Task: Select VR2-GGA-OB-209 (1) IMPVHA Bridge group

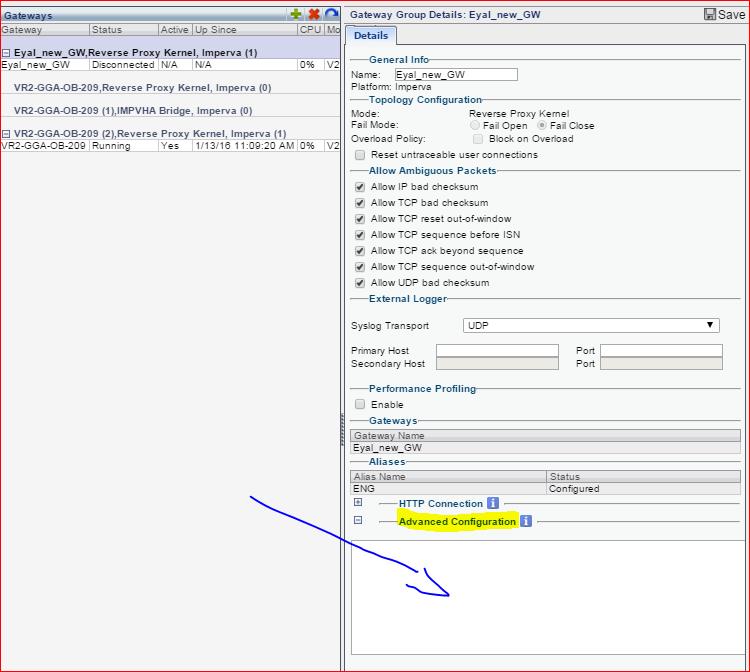Action: [x=133, y=110]
